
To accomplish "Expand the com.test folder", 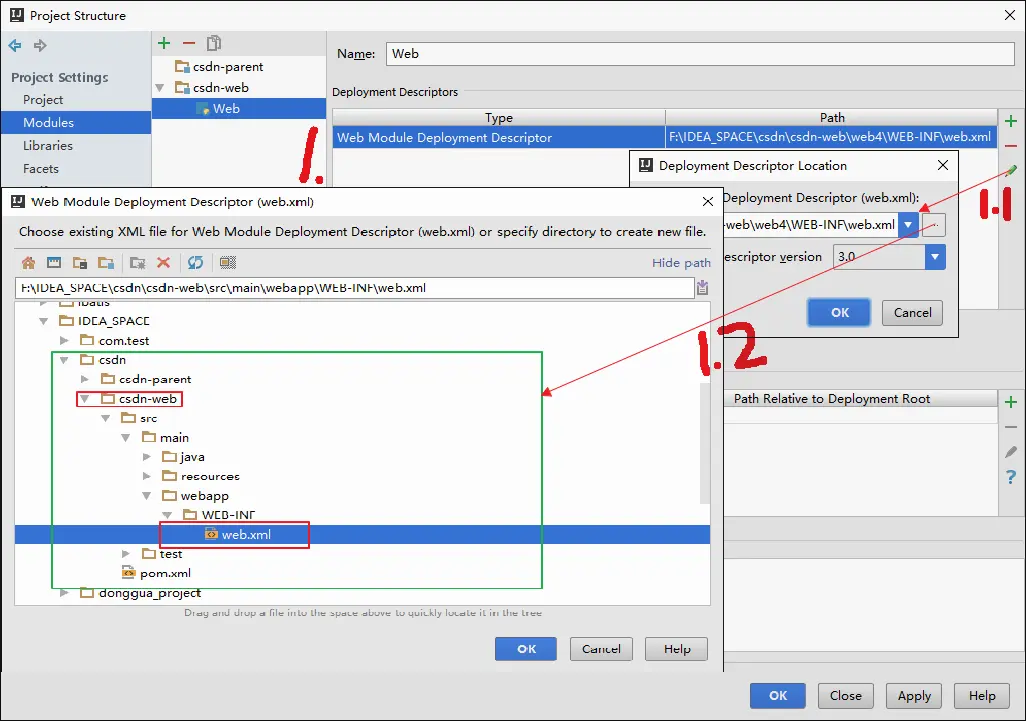I will [64, 340].
